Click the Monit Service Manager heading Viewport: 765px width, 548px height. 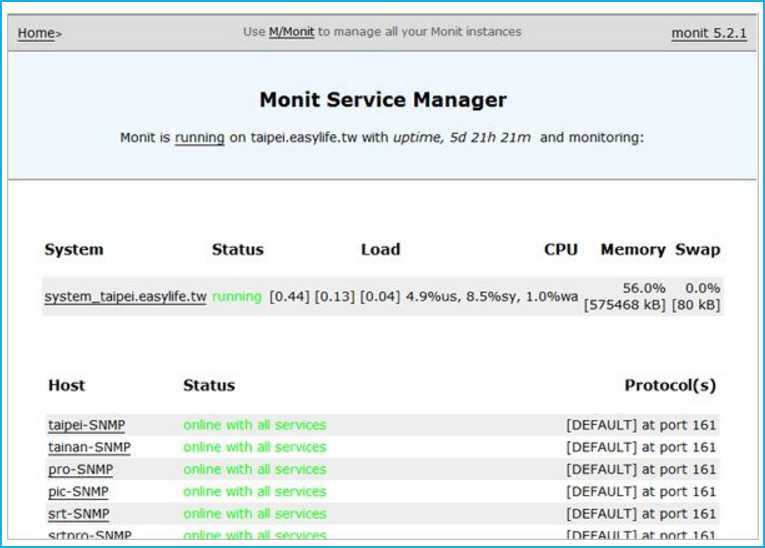383,100
